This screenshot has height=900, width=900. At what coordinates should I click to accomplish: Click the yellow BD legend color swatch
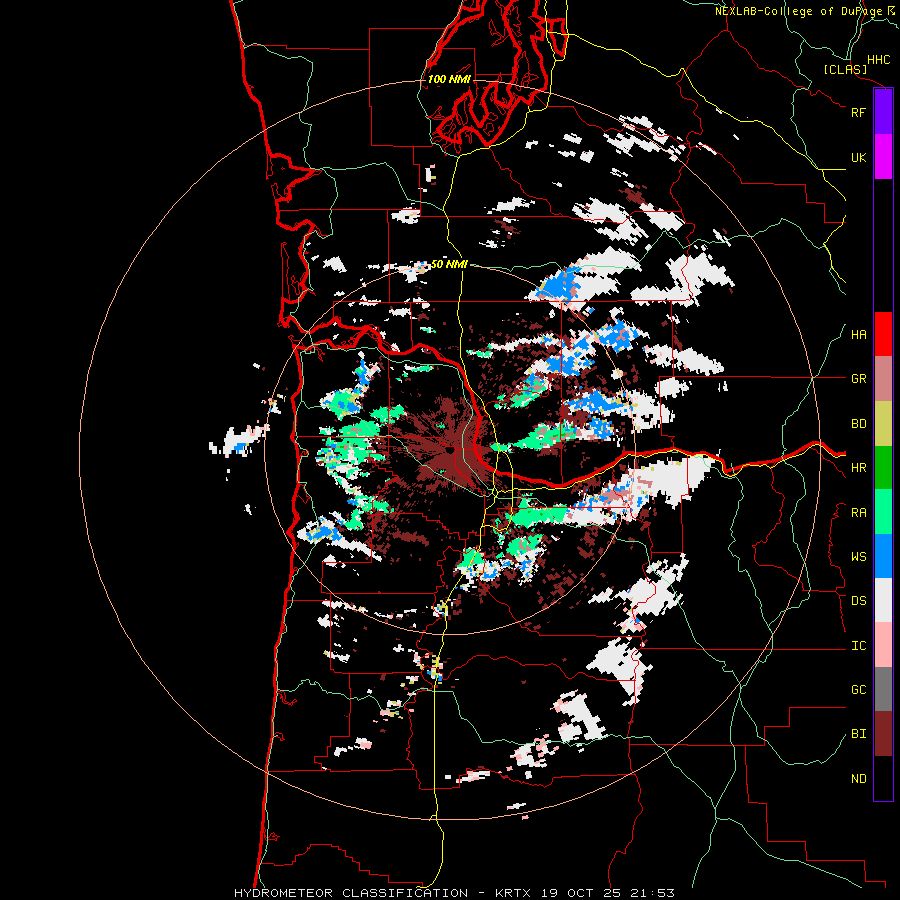883,424
